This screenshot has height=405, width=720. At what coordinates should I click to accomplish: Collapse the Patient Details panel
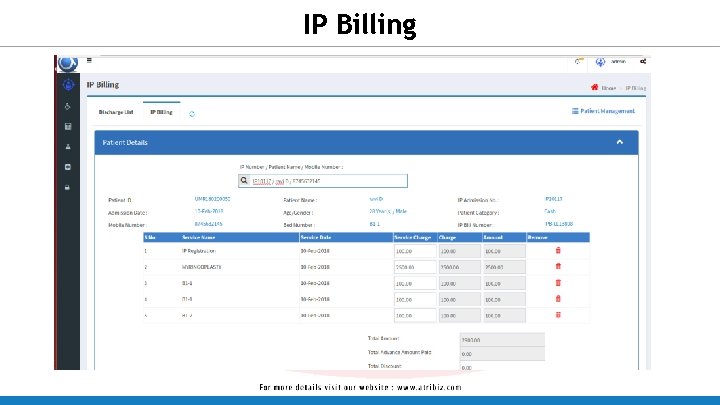pos(619,142)
